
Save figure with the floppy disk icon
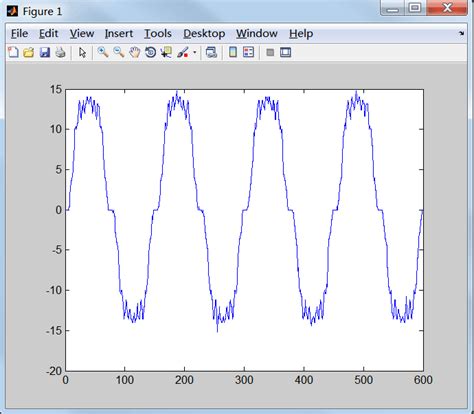pyautogui.click(x=45, y=52)
